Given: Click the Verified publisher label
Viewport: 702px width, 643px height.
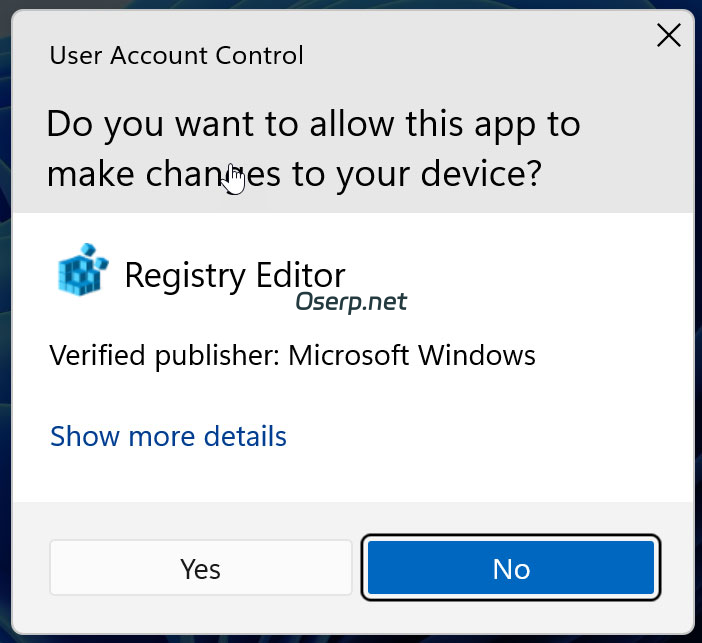Looking at the screenshot, I should point(164,355).
